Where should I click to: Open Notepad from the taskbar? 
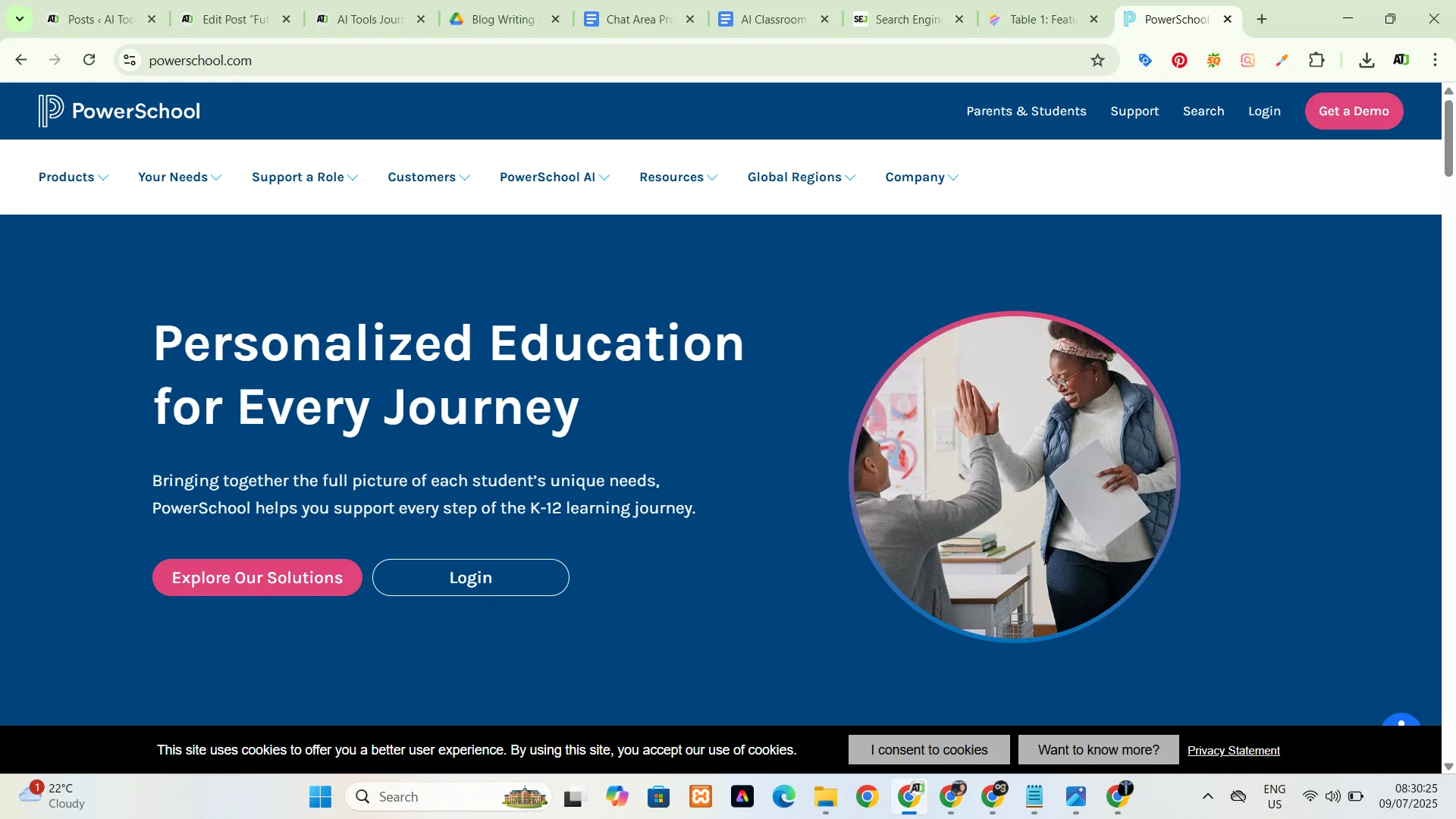coord(1034,796)
